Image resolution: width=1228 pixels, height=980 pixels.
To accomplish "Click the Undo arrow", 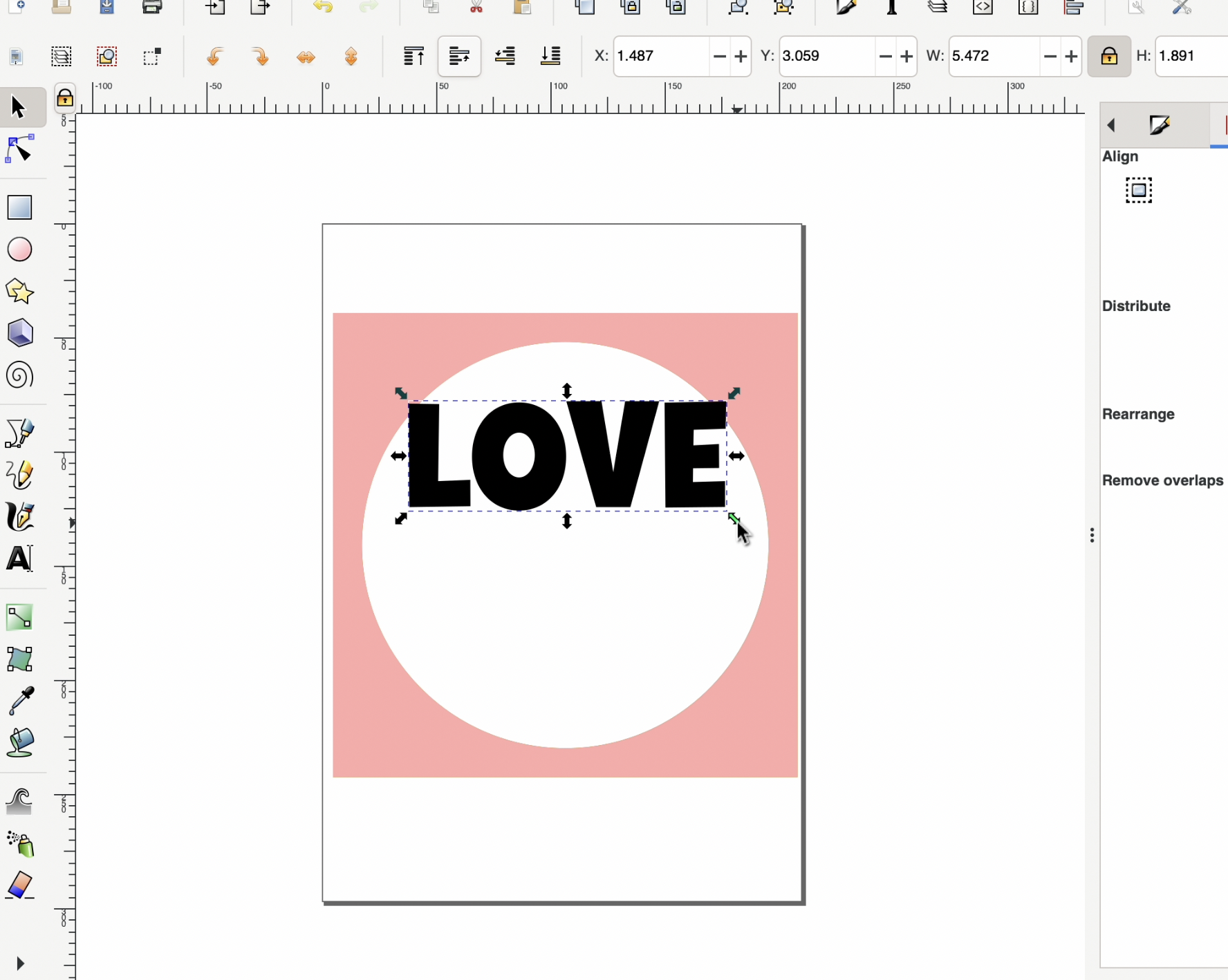I will click(323, 7).
